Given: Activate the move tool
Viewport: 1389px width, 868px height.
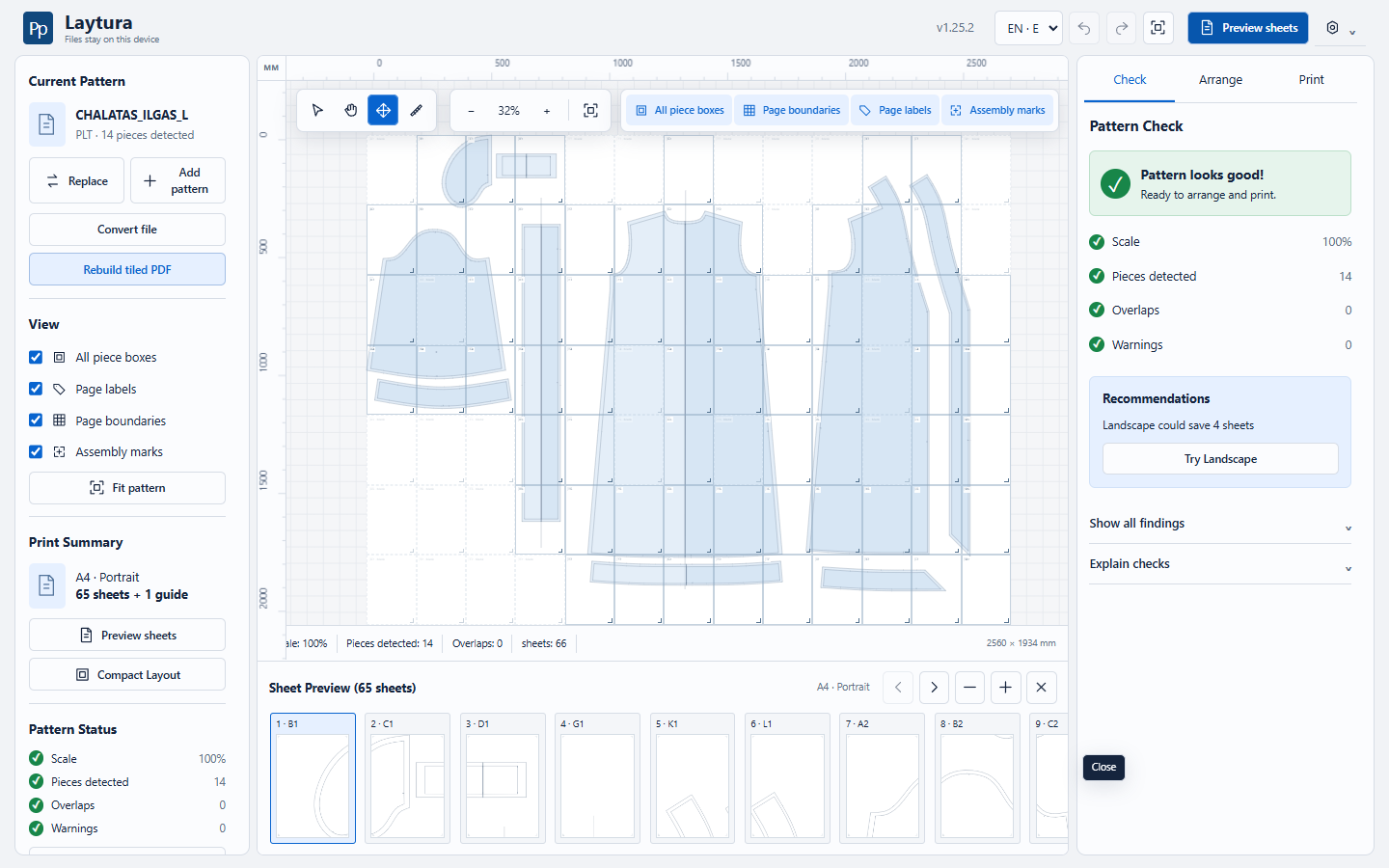Looking at the screenshot, I should (383, 111).
